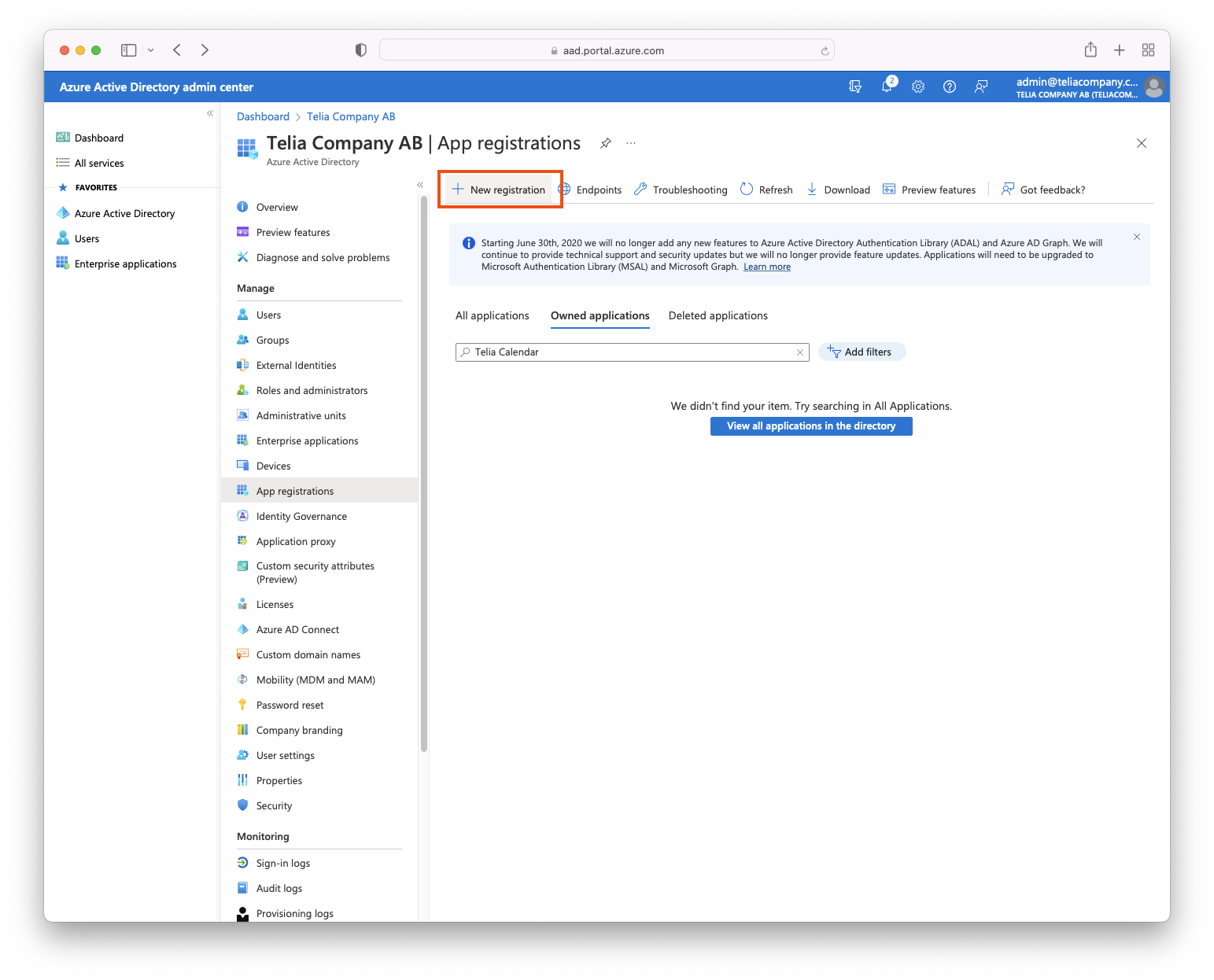Viewport: 1214px width, 980px height.
Task: Click the Safari address bar
Action: (x=607, y=50)
